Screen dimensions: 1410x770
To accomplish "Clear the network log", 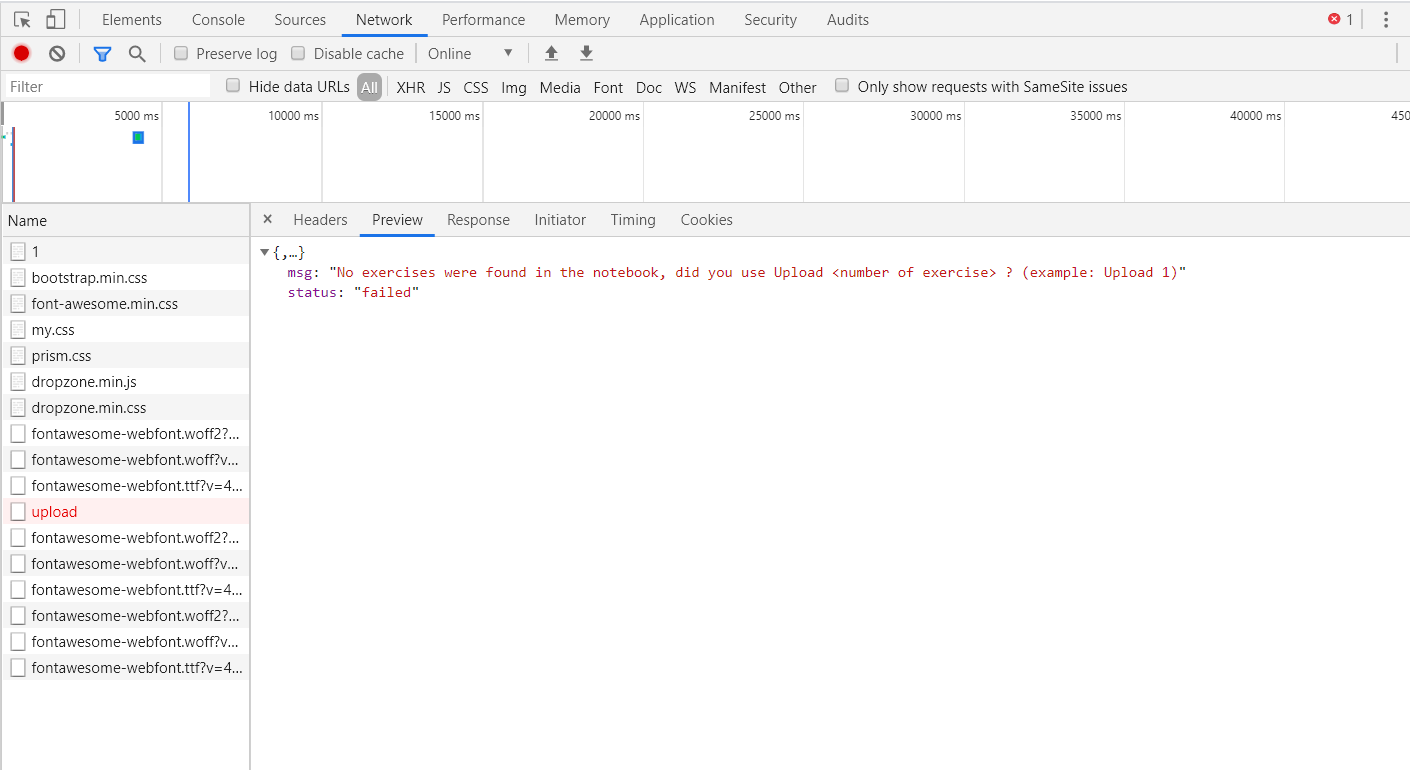I will coord(57,54).
